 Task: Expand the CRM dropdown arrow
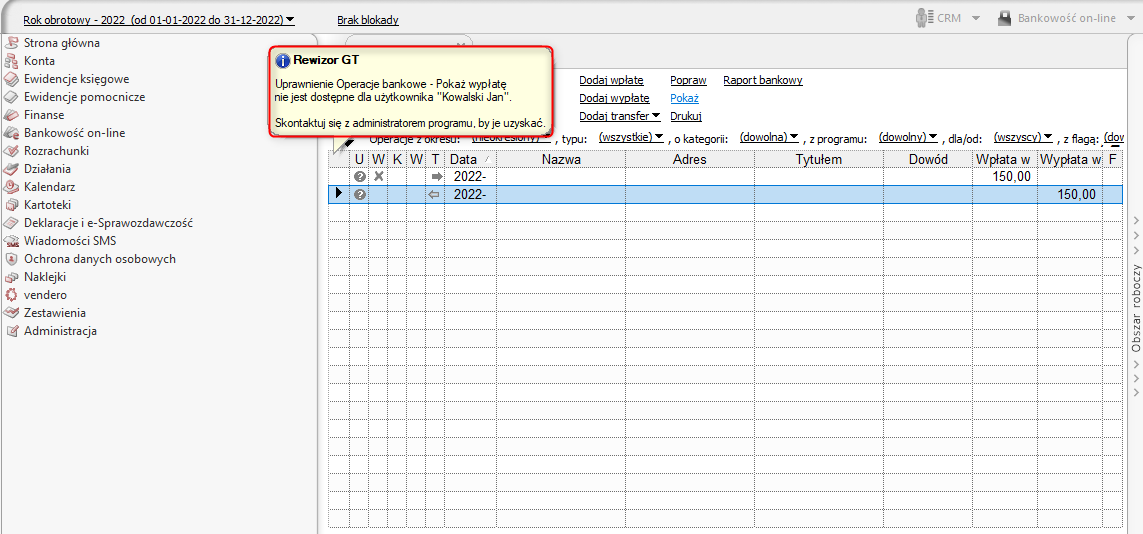tap(975, 19)
